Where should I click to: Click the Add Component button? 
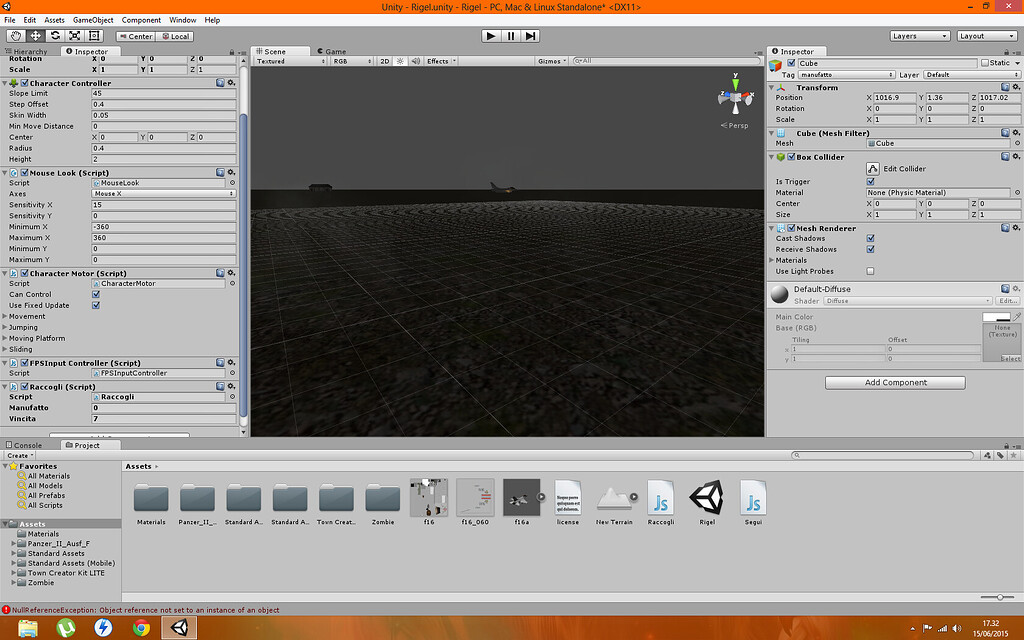894,382
